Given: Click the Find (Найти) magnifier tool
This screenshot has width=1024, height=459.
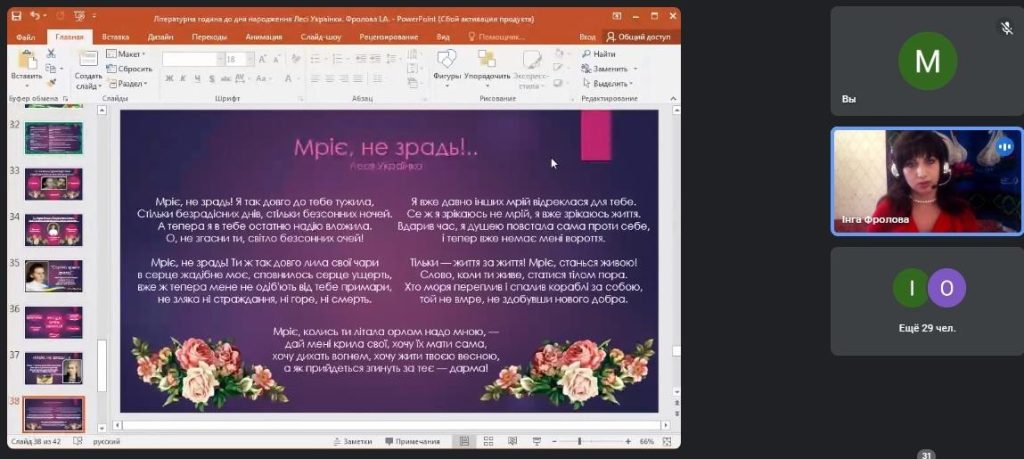Looking at the screenshot, I should [x=598, y=54].
